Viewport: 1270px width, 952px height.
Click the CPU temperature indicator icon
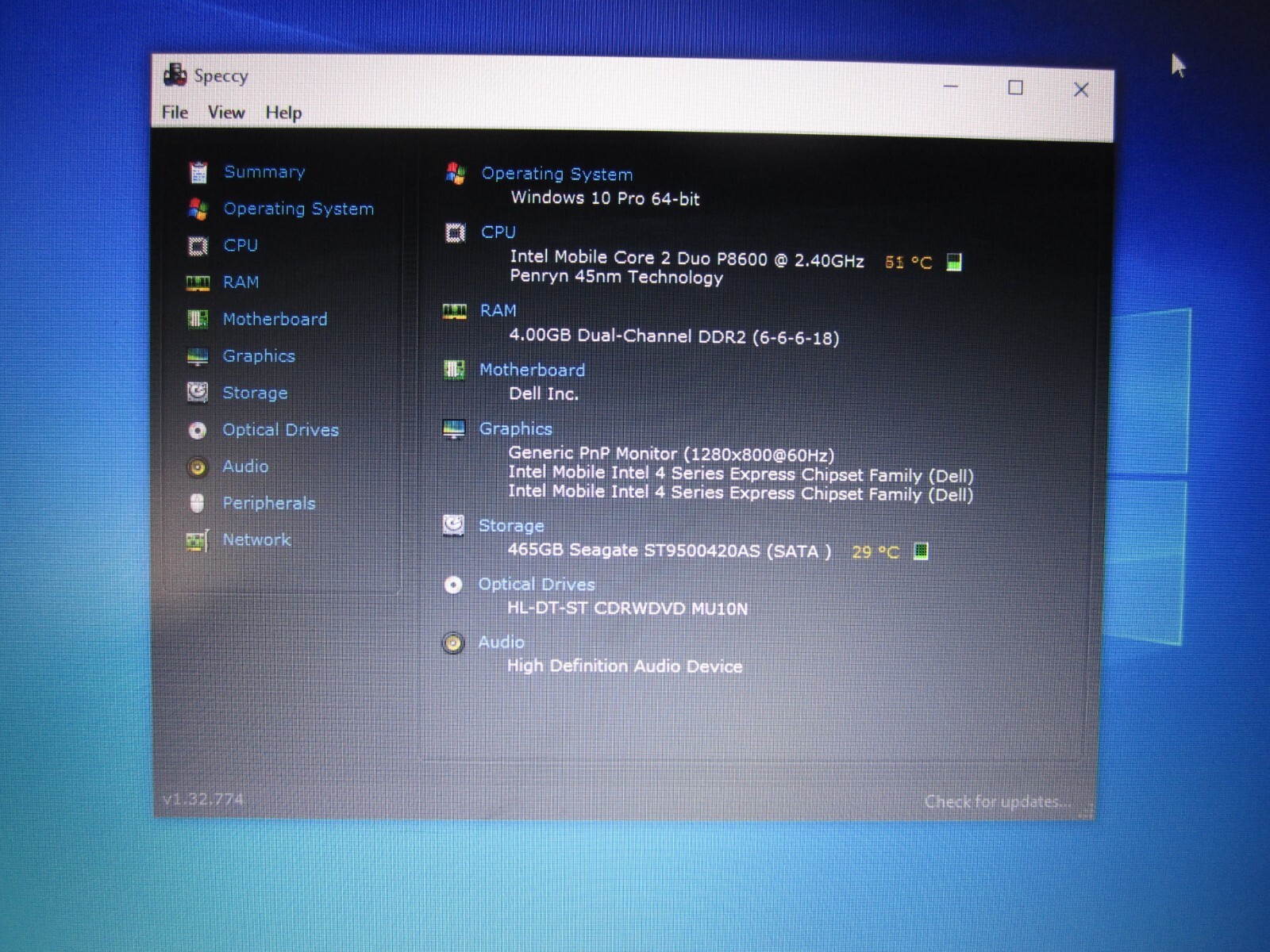[954, 262]
